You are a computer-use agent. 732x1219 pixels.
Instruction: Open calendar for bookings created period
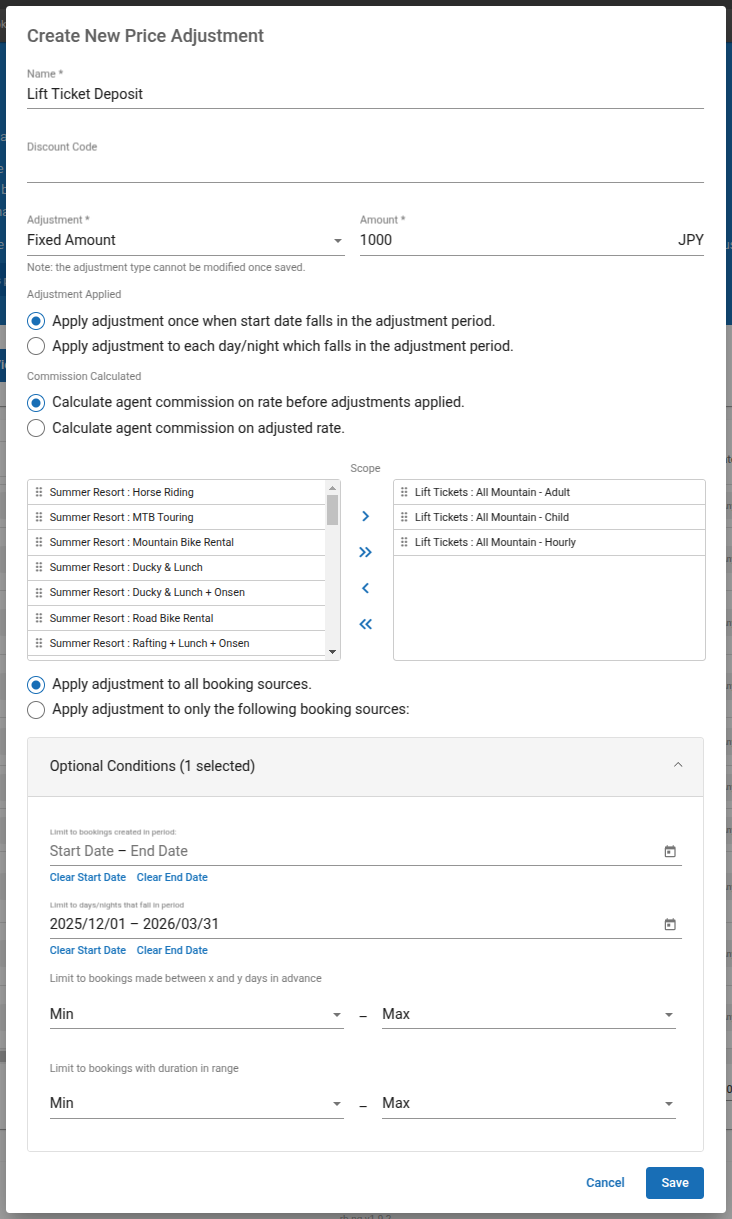coord(670,851)
